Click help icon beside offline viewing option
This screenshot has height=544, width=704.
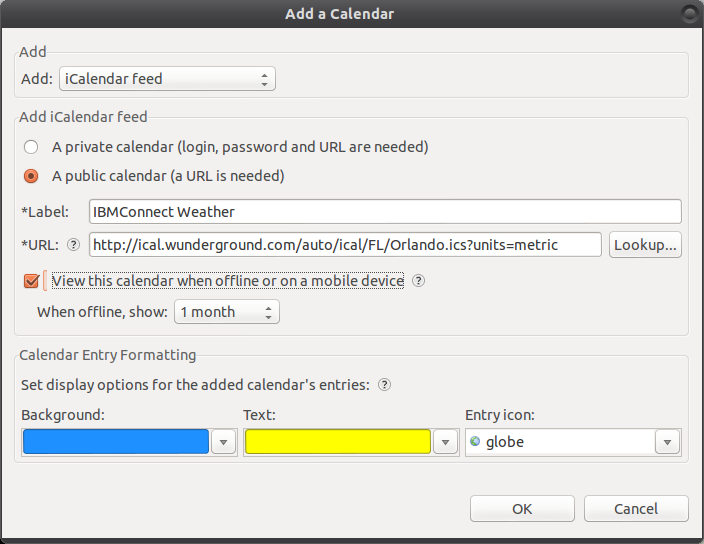418,281
